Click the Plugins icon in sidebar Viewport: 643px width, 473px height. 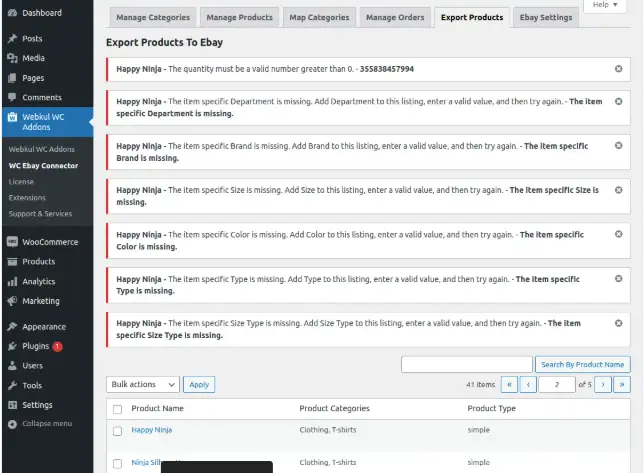click(x=11, y=346)
